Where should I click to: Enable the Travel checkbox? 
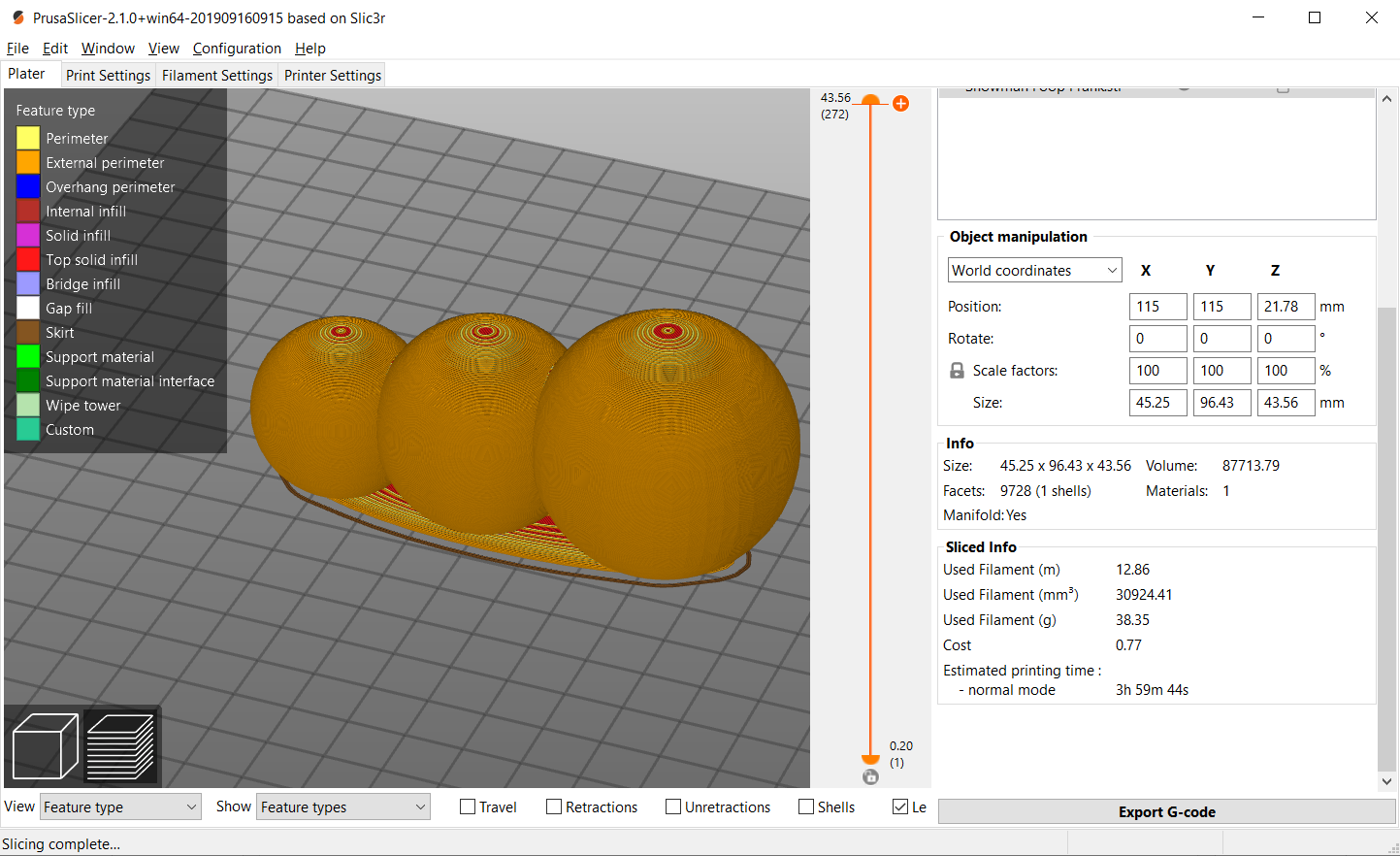coord(468,807)
